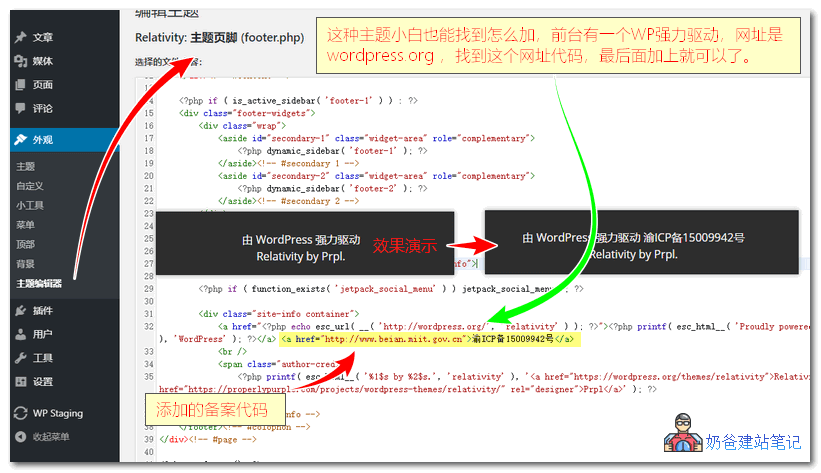The height and width of the screenshot is (473, 821).
Task: Click the wrench icon beside 工具
Action: point(20,358)
